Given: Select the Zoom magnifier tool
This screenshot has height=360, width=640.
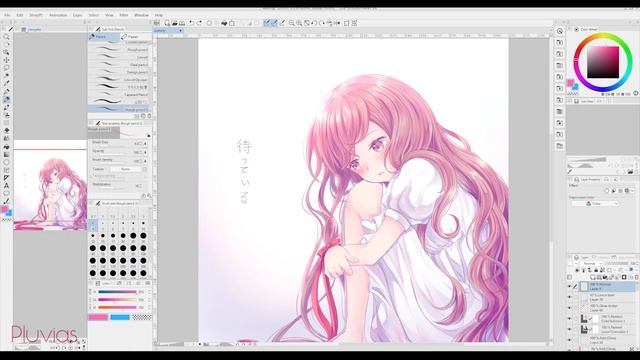Looking at the screenshot, I should pos(6,37).
